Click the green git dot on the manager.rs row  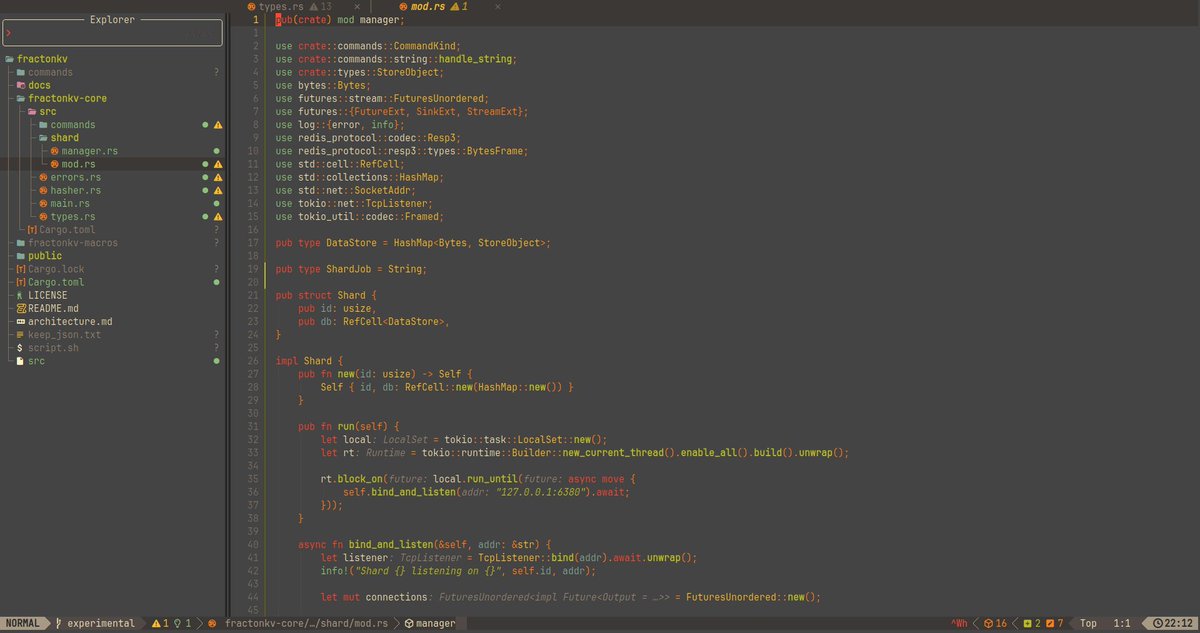[217, 151]
